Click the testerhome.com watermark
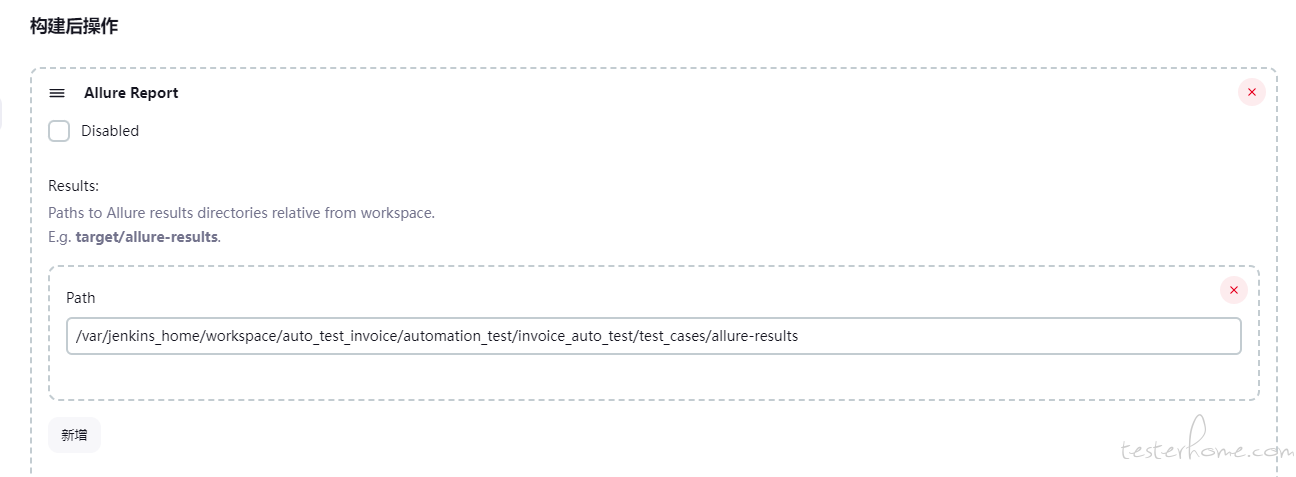This screenshot has height=477, width=1296. [x=1207, y=448]
